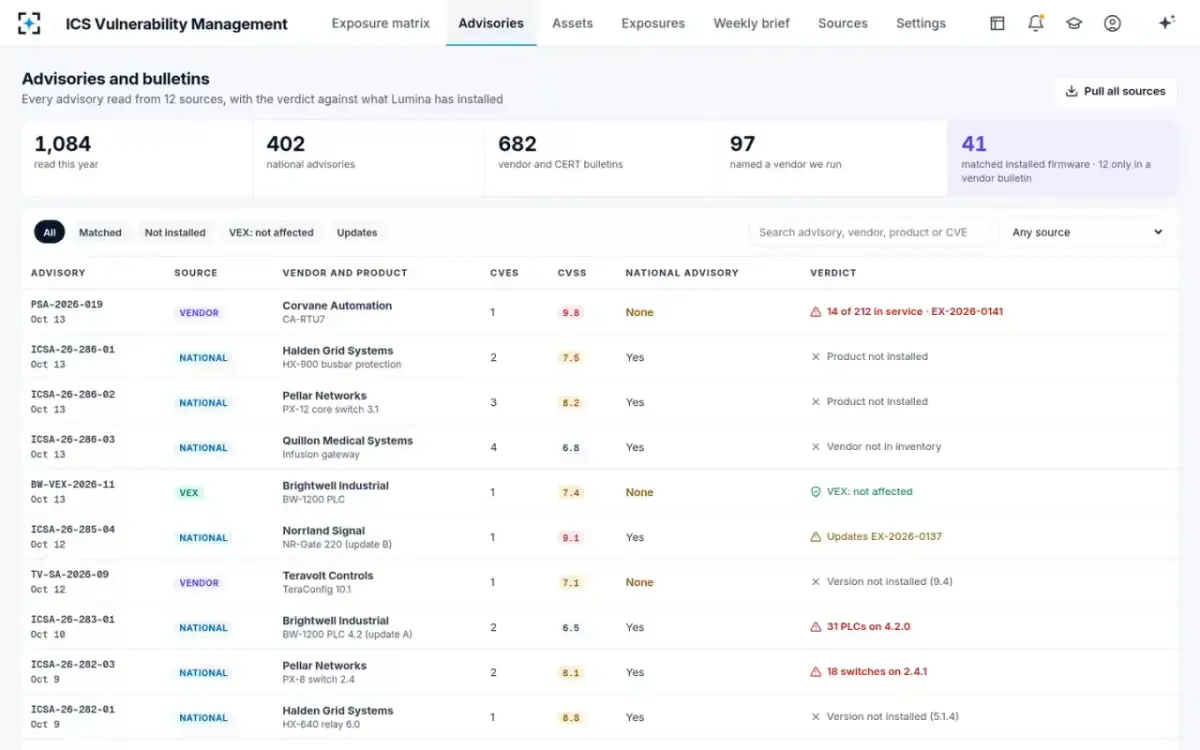Click the VENDOR badge in the Corvane Automation row
The width and height of the screenshot is (1200, 750).
tap(199, 312)
